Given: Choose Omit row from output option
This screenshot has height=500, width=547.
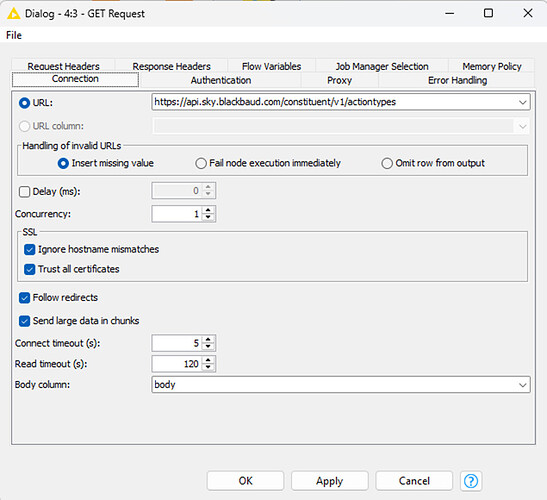Looking at the screenshot, I should [387, 163].
